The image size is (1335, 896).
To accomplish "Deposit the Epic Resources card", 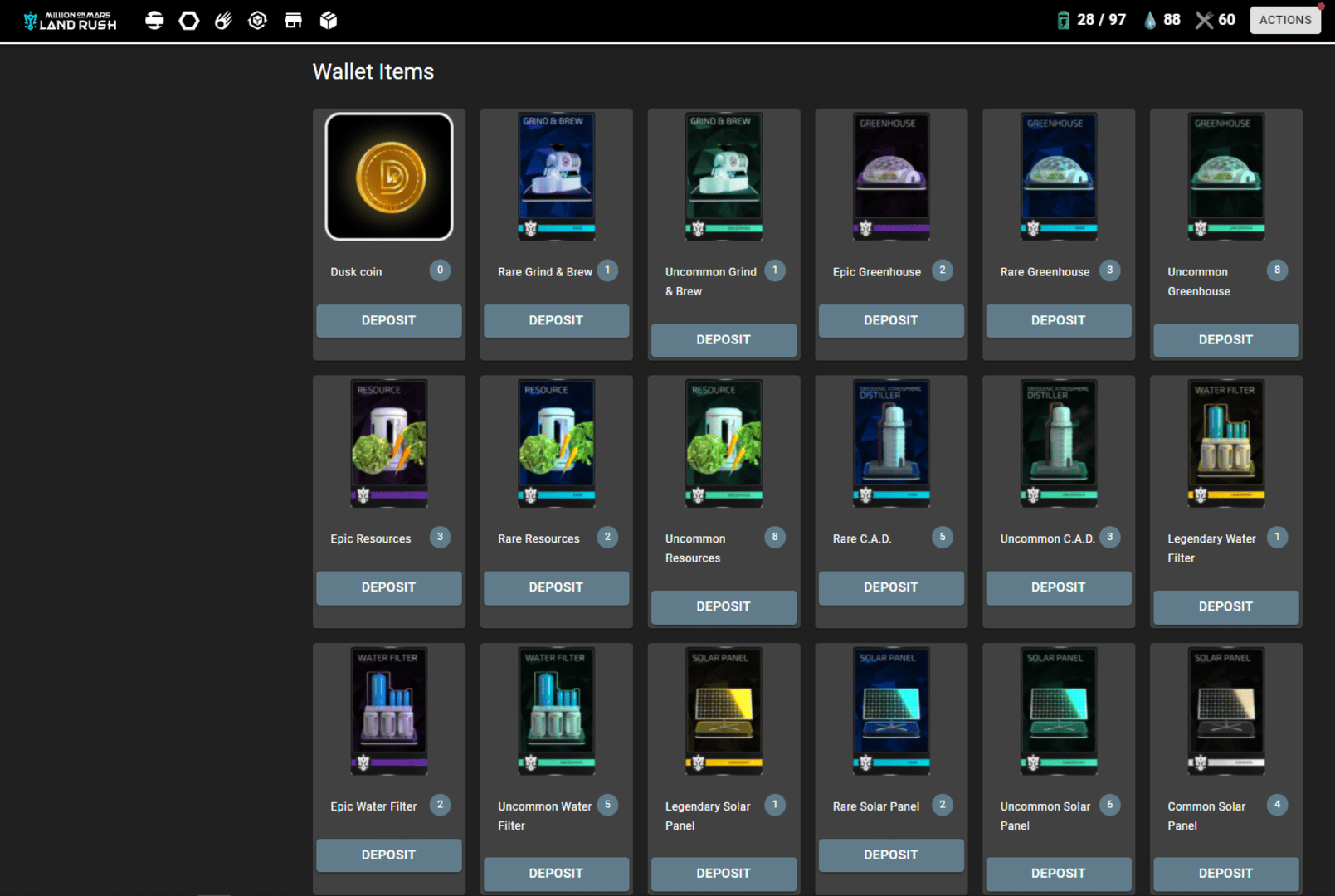I will pyautogui.click(x=388, y=587).
